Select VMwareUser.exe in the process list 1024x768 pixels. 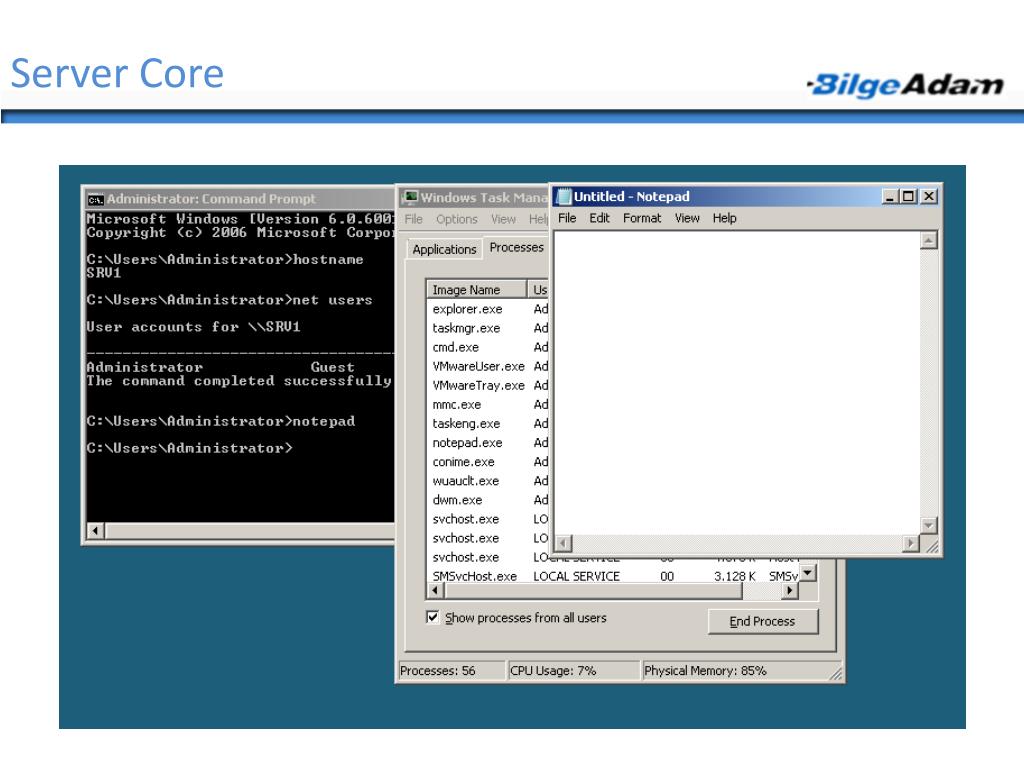point(479,366)
